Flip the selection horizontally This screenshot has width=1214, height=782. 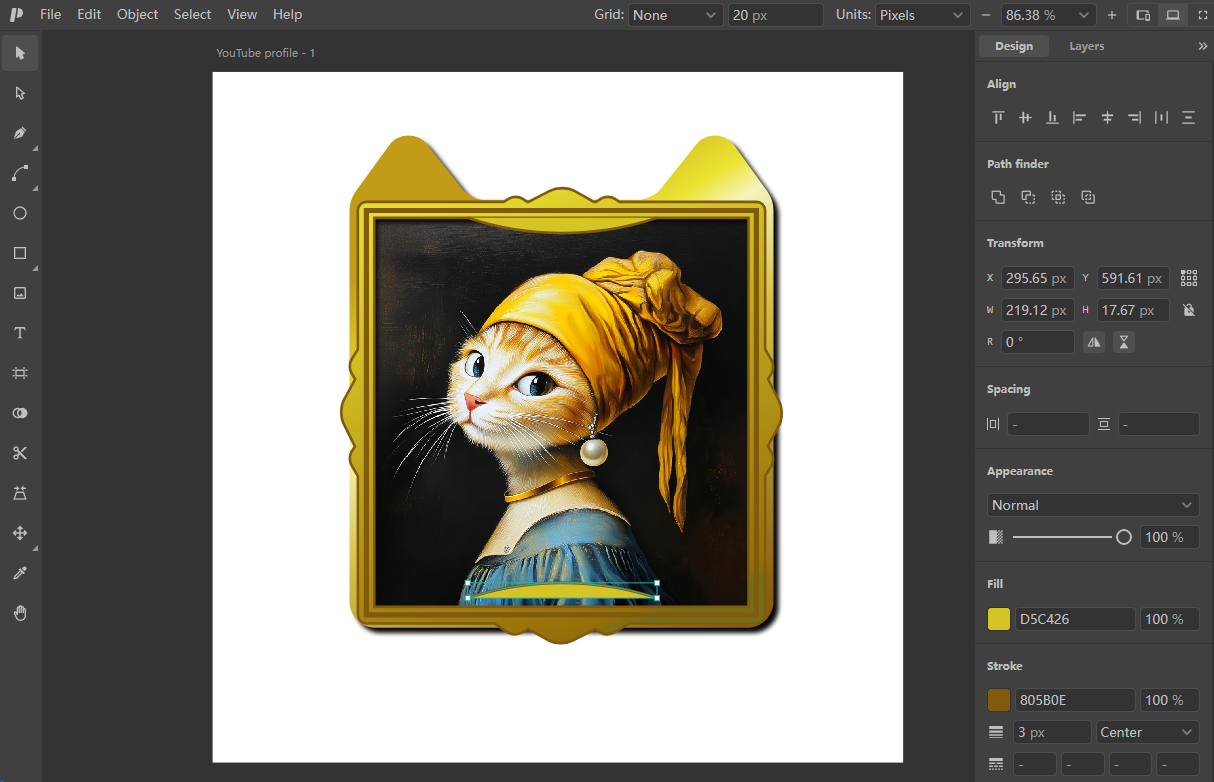(1094, 342)
